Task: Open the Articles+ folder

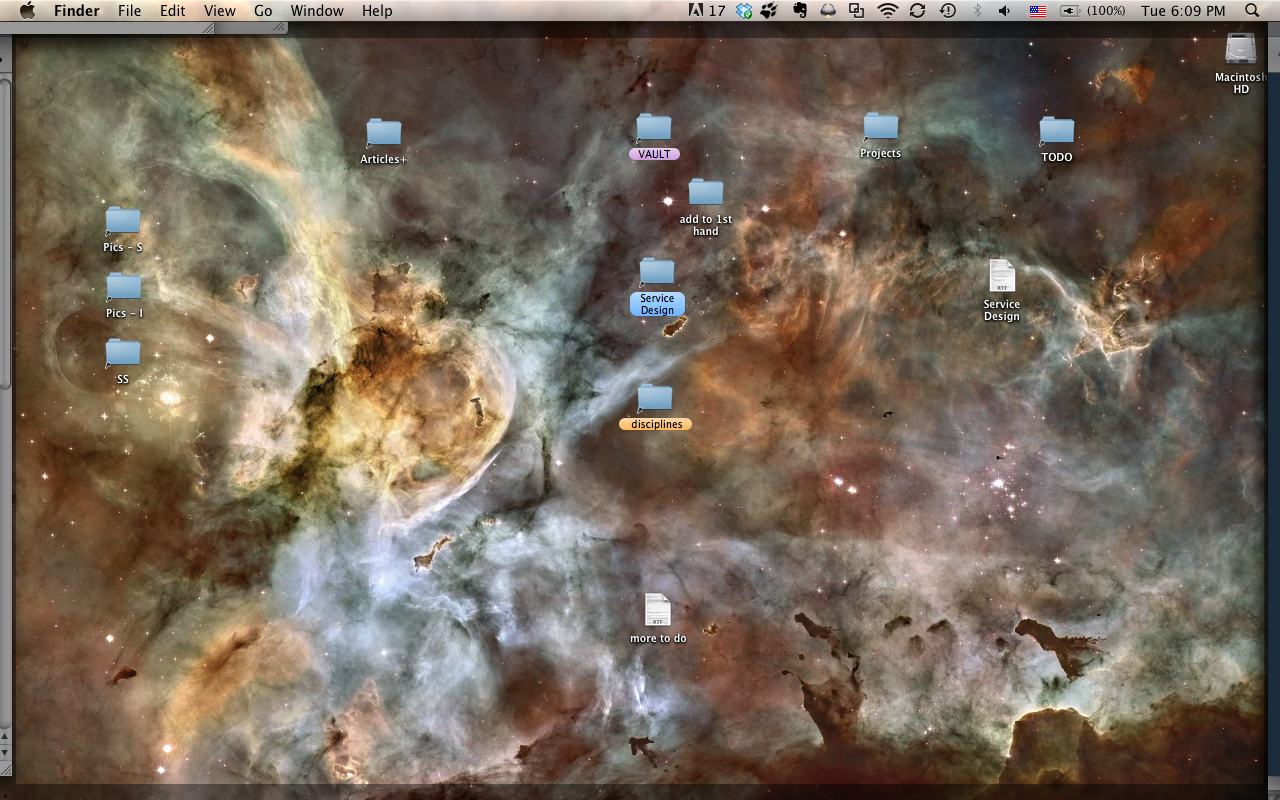Action: click(383, 134)
